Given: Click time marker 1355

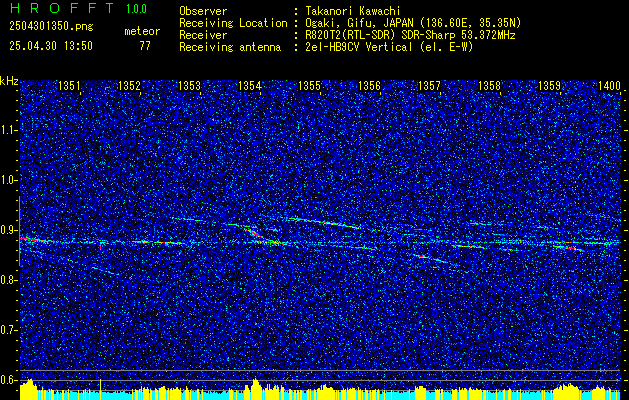Looking at the screenshot, I should 309,86.
